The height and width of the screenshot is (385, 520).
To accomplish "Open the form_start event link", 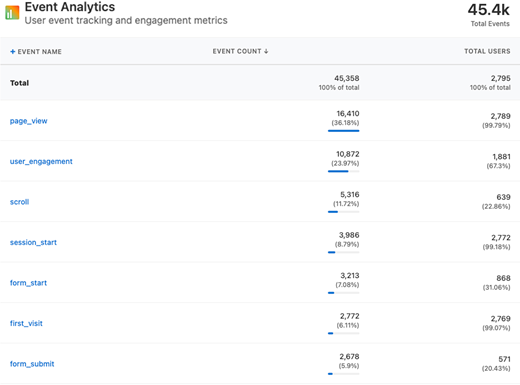I will click(x=28, y=283).
